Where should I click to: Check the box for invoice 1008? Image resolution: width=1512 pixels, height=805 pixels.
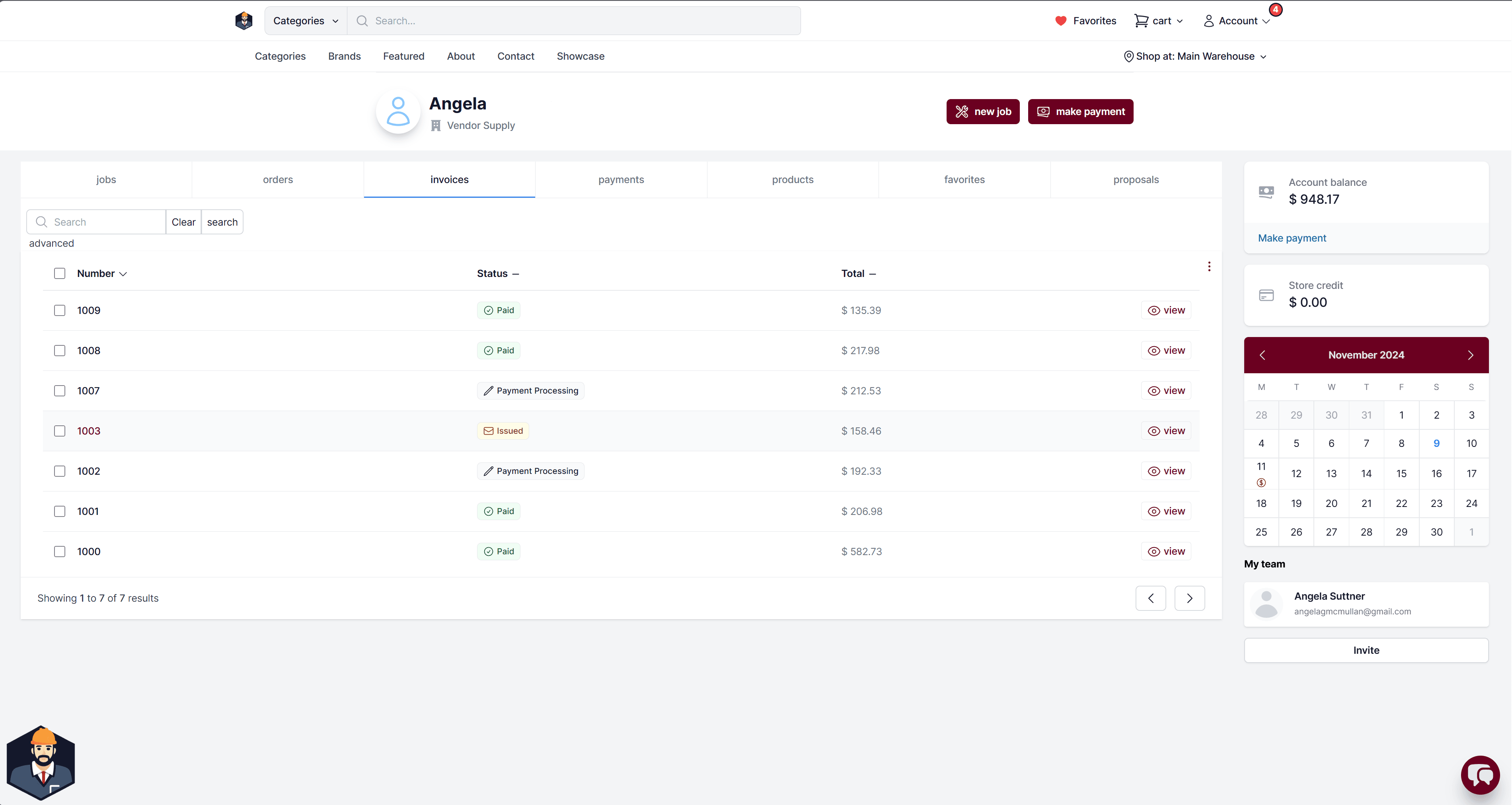[60, 351]
